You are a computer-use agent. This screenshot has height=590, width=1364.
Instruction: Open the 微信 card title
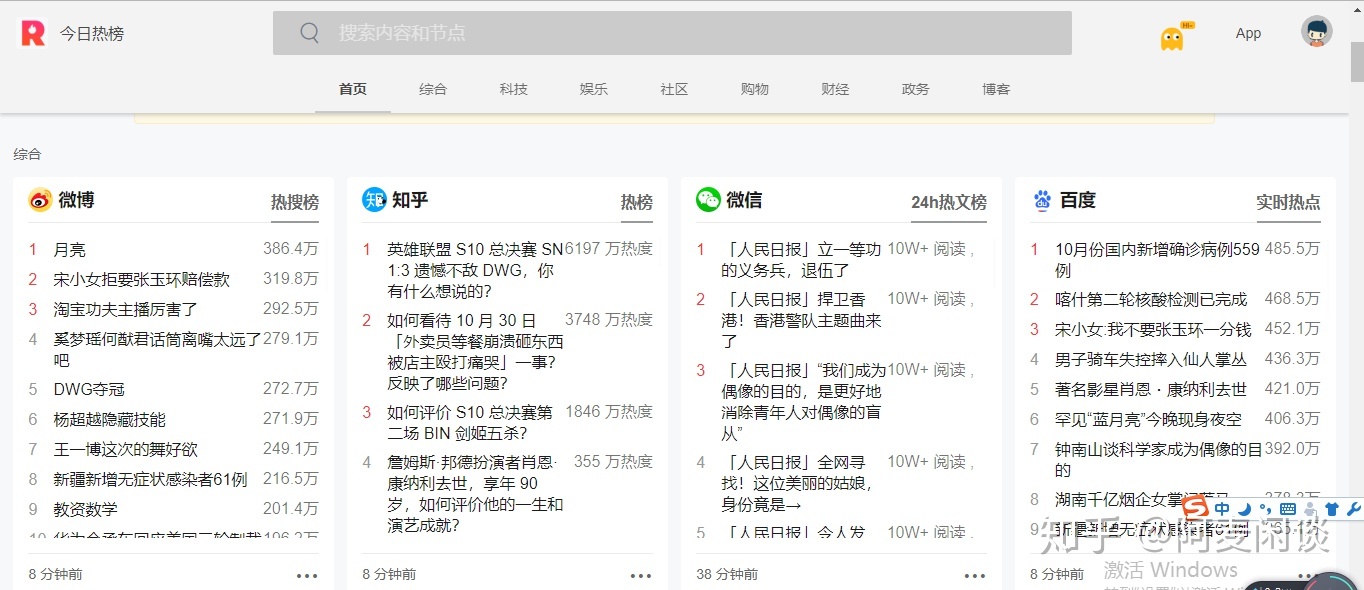(x=744, y=200)
